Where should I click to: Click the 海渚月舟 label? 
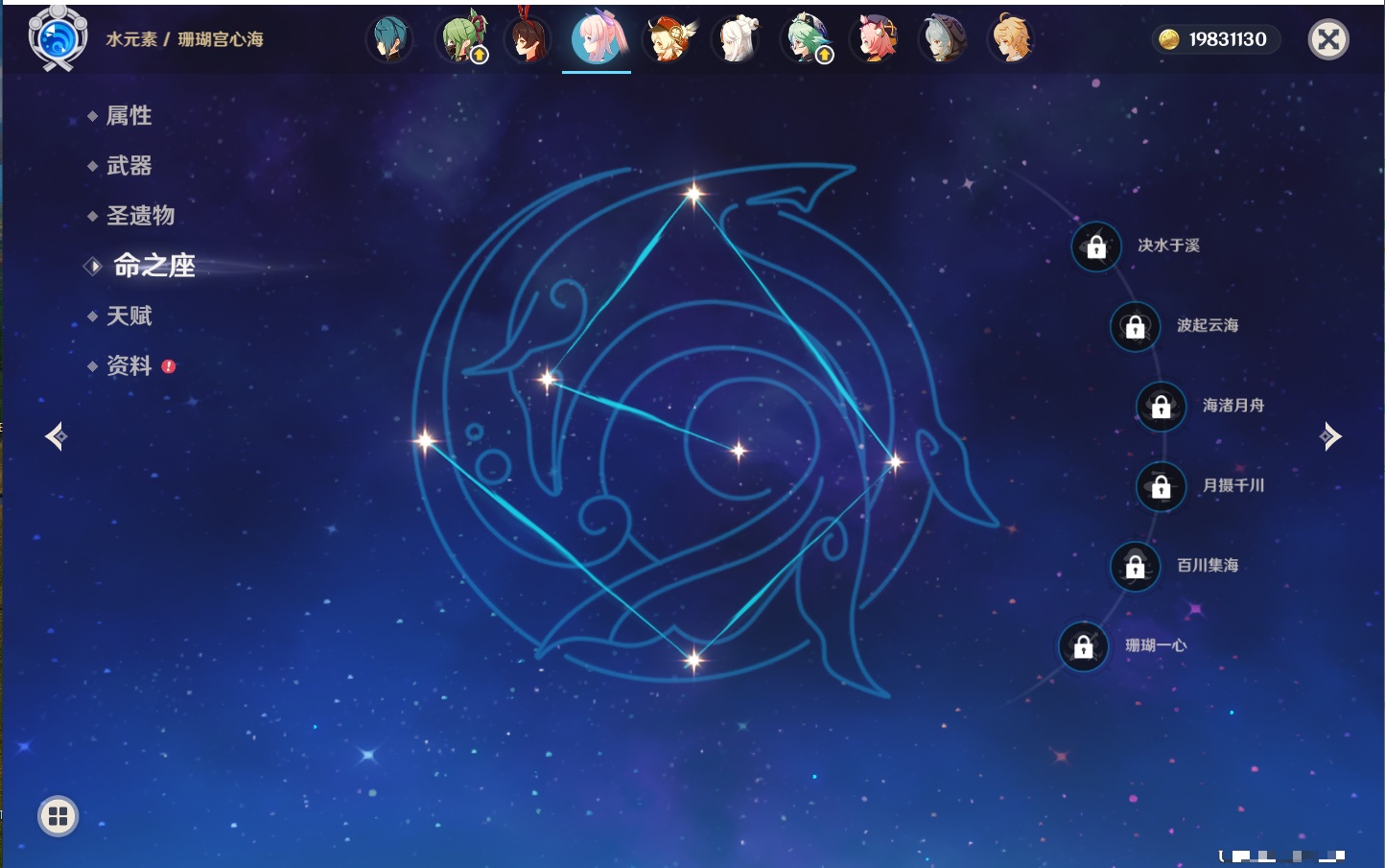pyautogui.click(x=1233, y=406)
